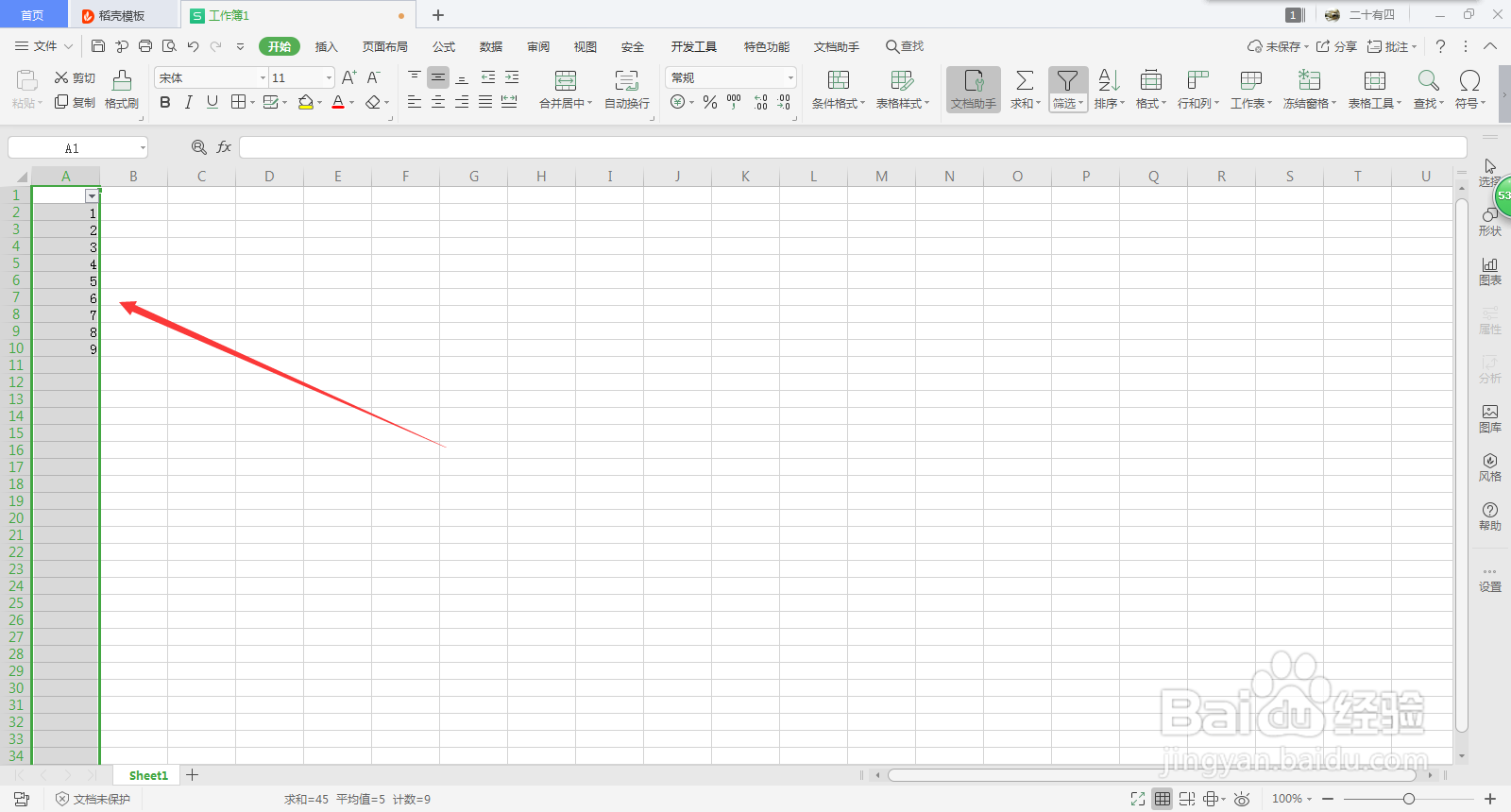The height and width of the screenshot is (812, 1511).
Task: Click the Sum (求和) icon
Action: 1025,80
